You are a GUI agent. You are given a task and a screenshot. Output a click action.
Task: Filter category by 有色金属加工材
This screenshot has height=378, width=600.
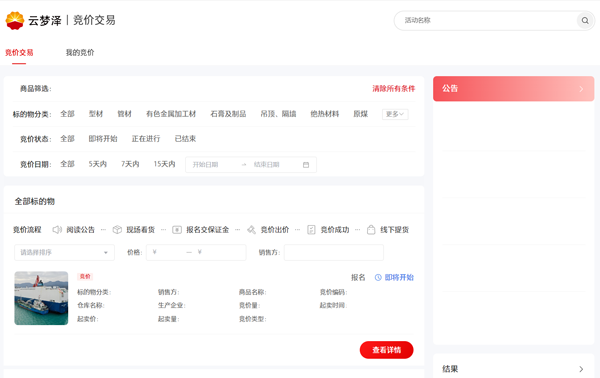(x=171, y=114)
